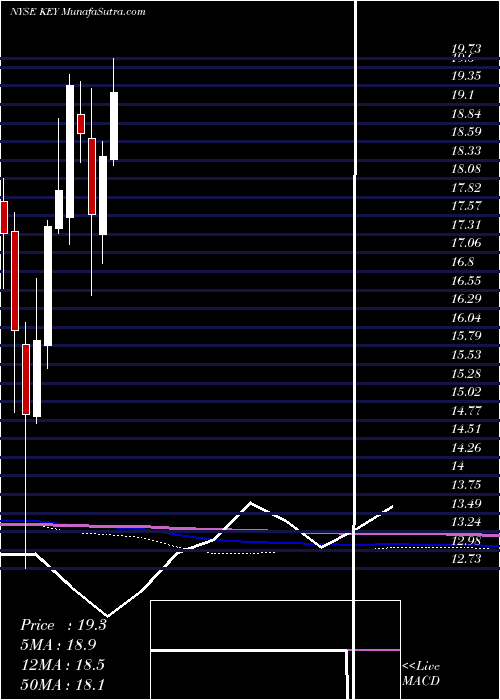
Task: Click the 14.26 price axis label
Action: pos(466,447)
